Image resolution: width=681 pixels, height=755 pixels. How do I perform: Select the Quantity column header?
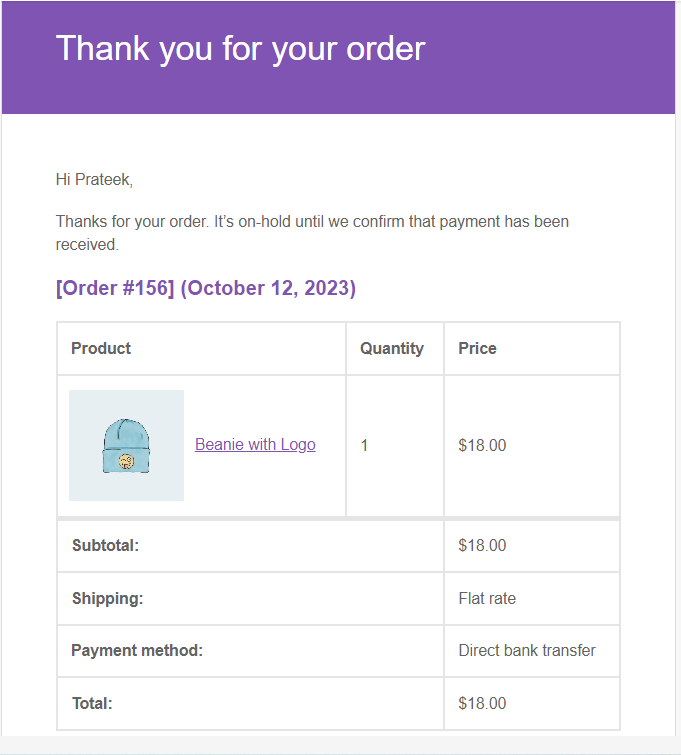pyautogui.click(x=392, y=348)
